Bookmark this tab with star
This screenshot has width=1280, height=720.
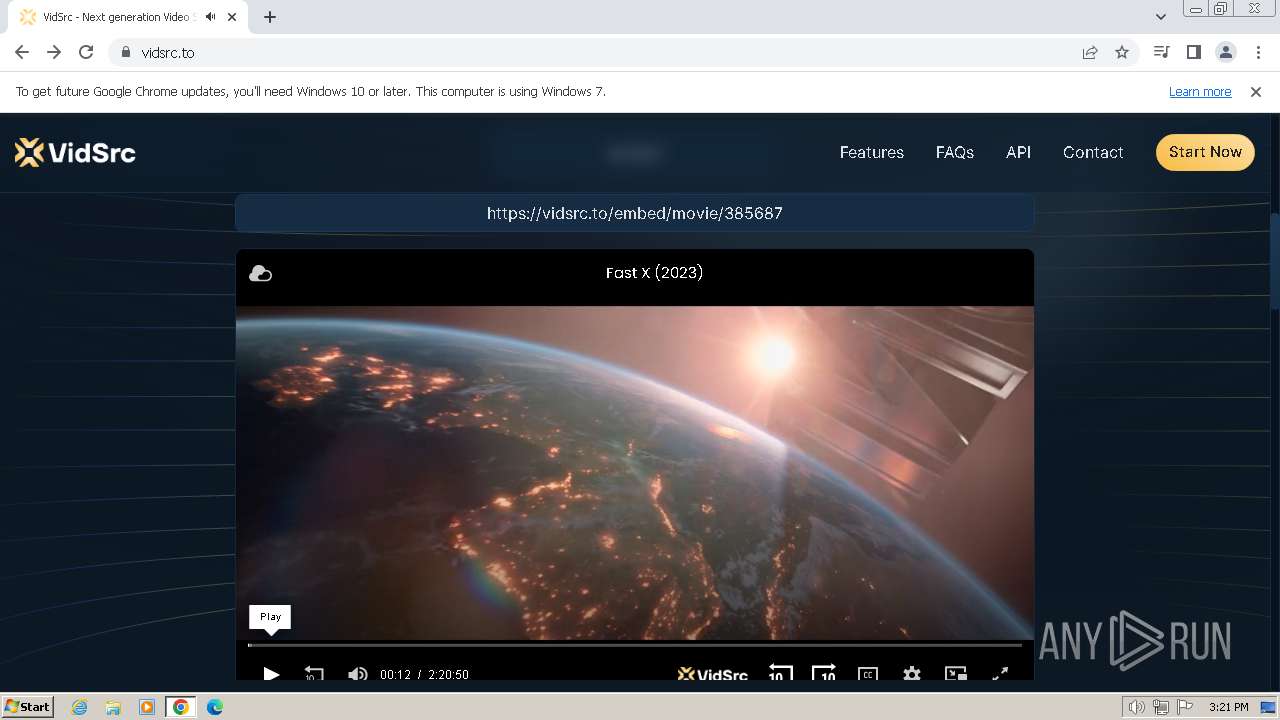click(1122, 52)
